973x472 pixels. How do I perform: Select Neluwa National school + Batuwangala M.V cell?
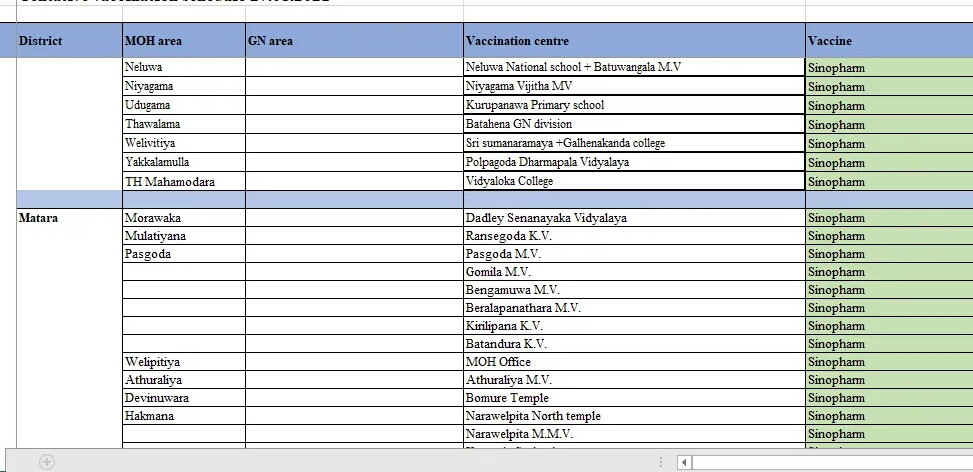pyautogui.click(x=634, y=67)
